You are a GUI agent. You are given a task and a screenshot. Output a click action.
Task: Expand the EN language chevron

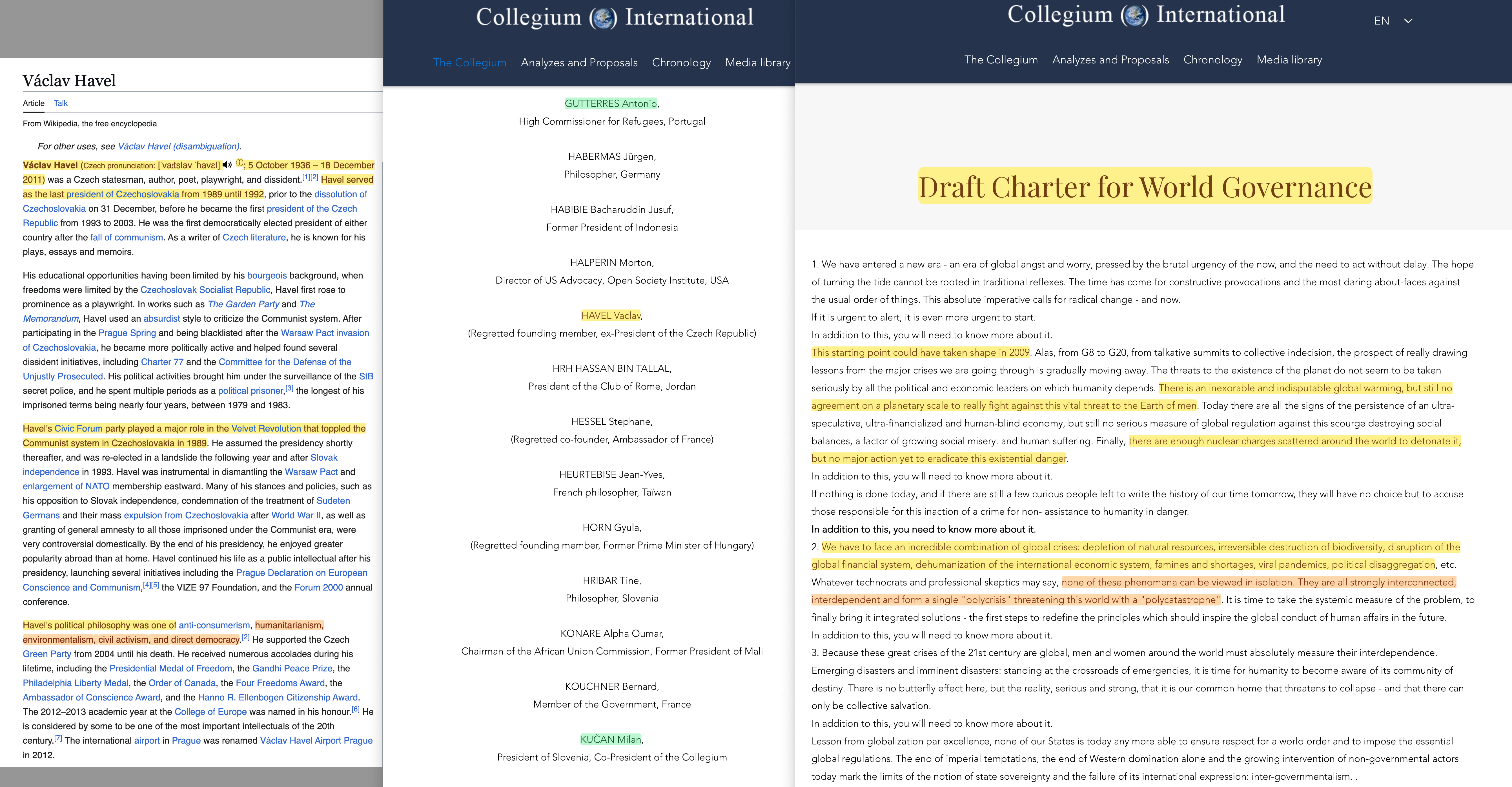point(1408,21)
